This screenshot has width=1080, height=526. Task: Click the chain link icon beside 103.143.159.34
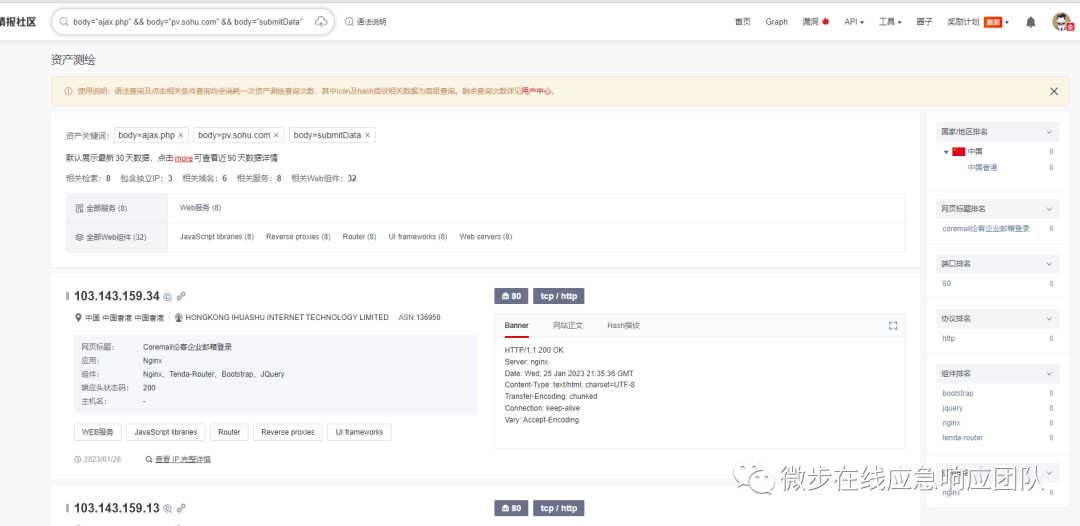[181, 296]
